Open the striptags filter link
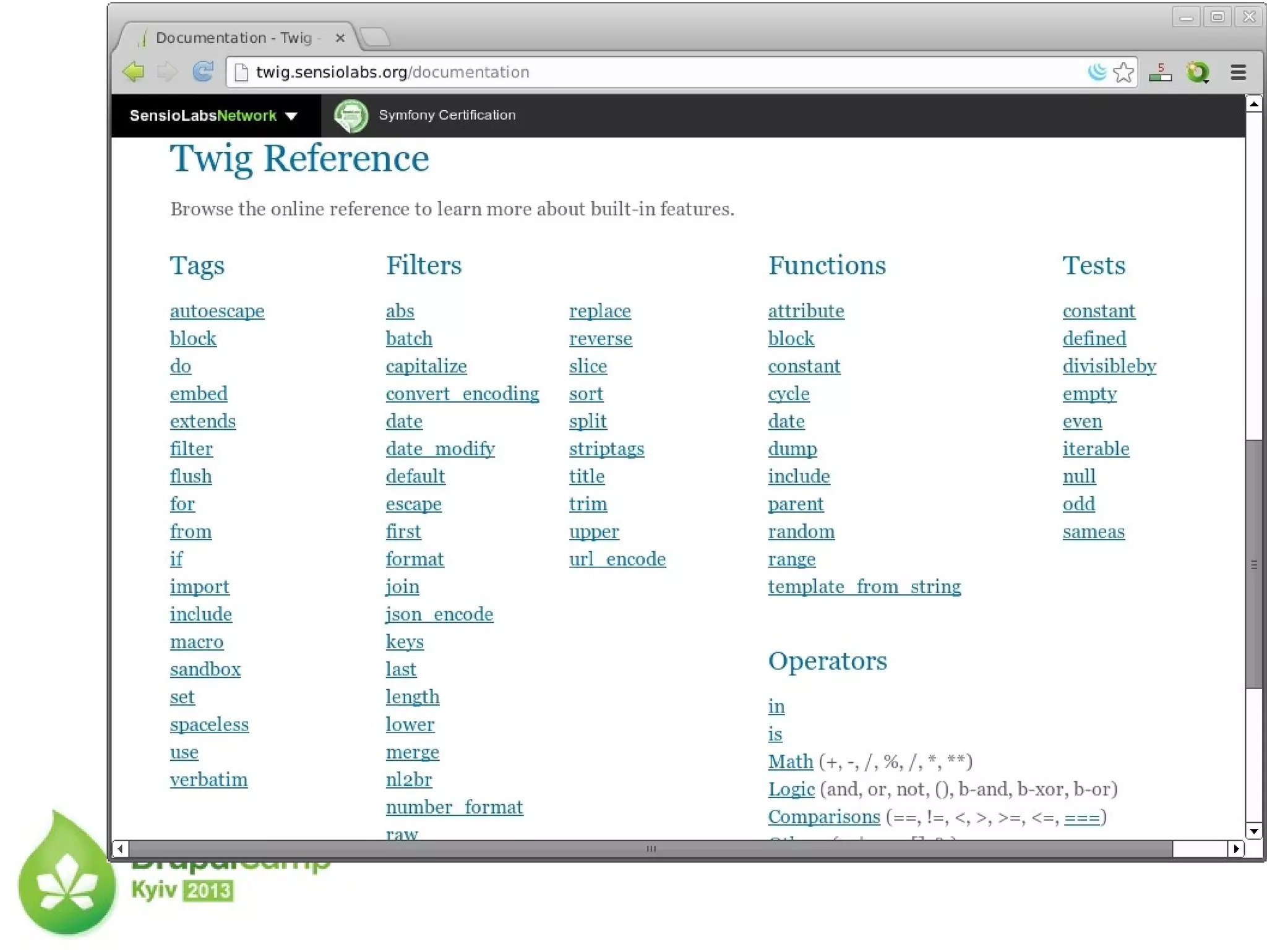The image size is (1267, 952). [x=607, y=449]
